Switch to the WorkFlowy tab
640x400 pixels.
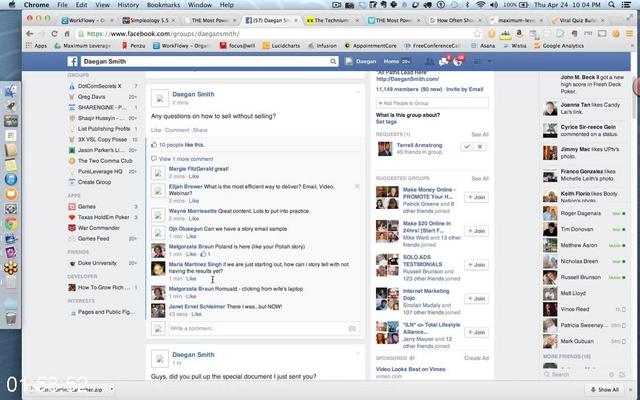tap(87, 20)
